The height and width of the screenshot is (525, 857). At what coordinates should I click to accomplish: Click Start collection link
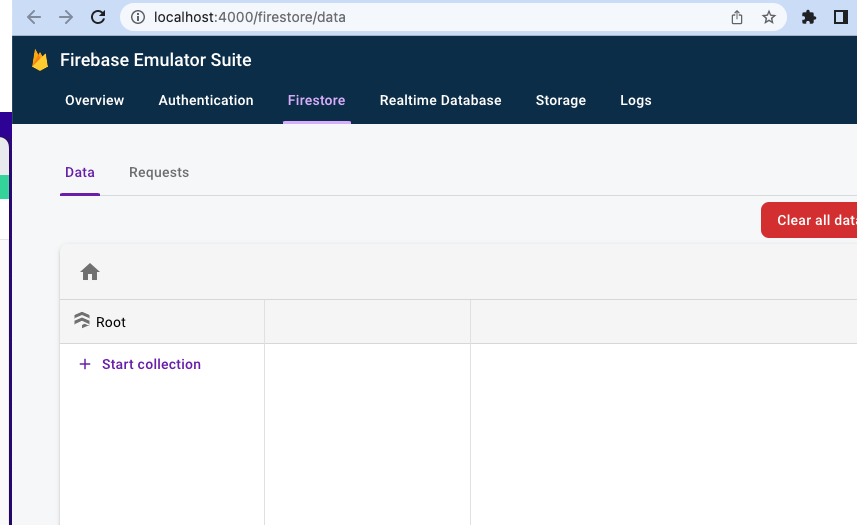(x=151, y=364)
